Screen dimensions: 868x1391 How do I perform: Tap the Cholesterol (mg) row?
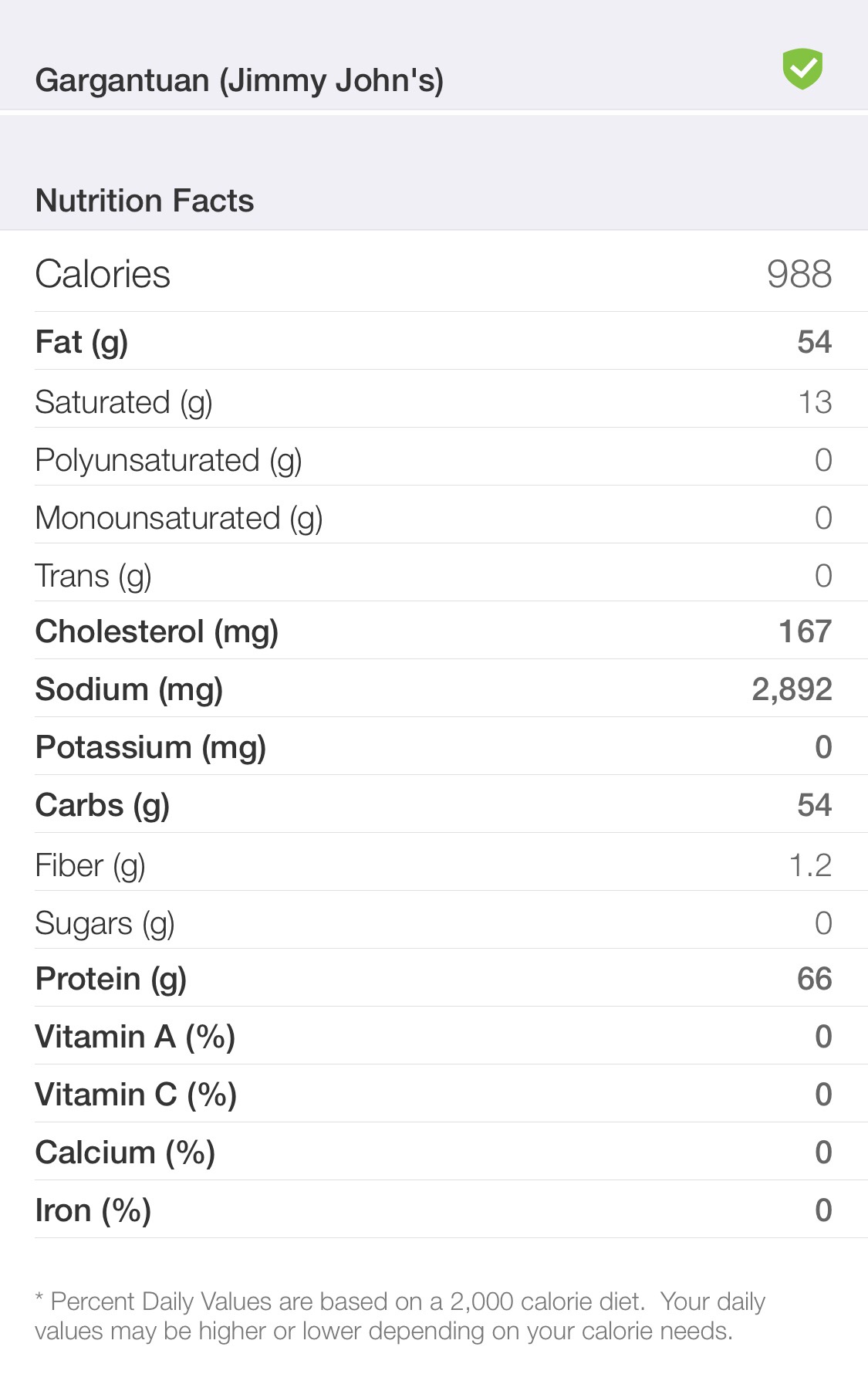click(434, 631)
